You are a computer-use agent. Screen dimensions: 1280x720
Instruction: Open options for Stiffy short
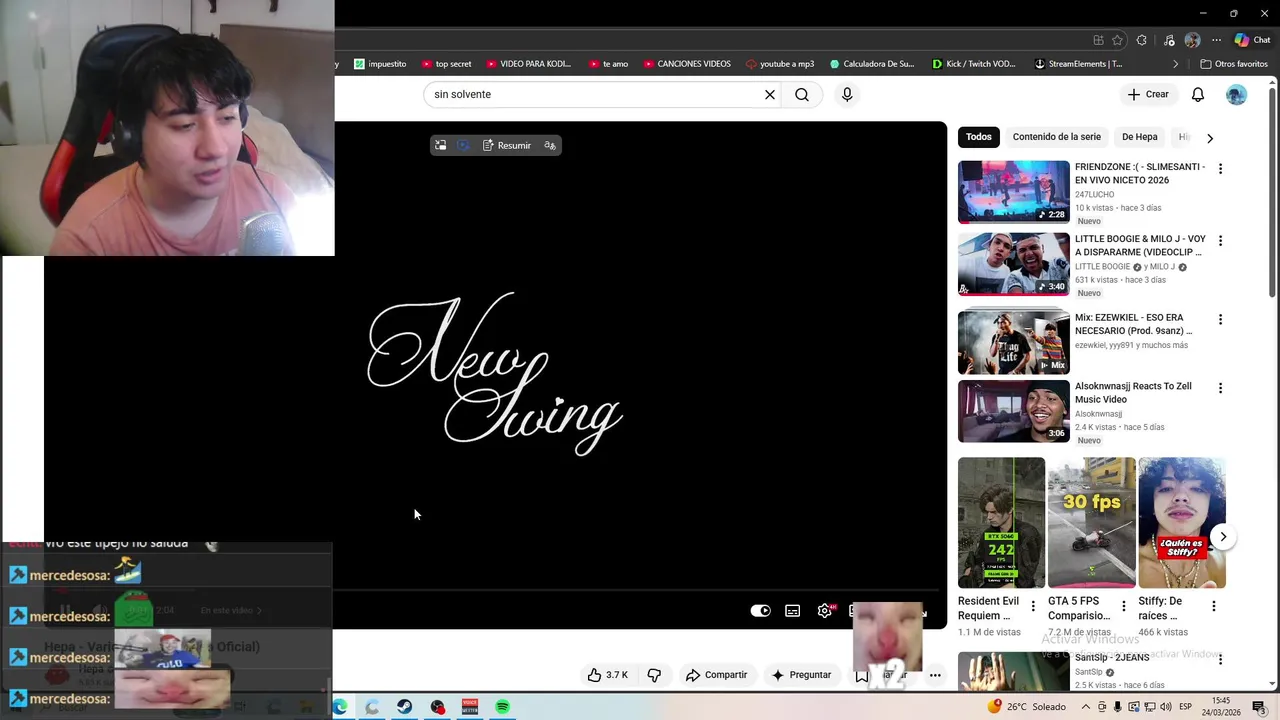click(x=1213, y=606)
